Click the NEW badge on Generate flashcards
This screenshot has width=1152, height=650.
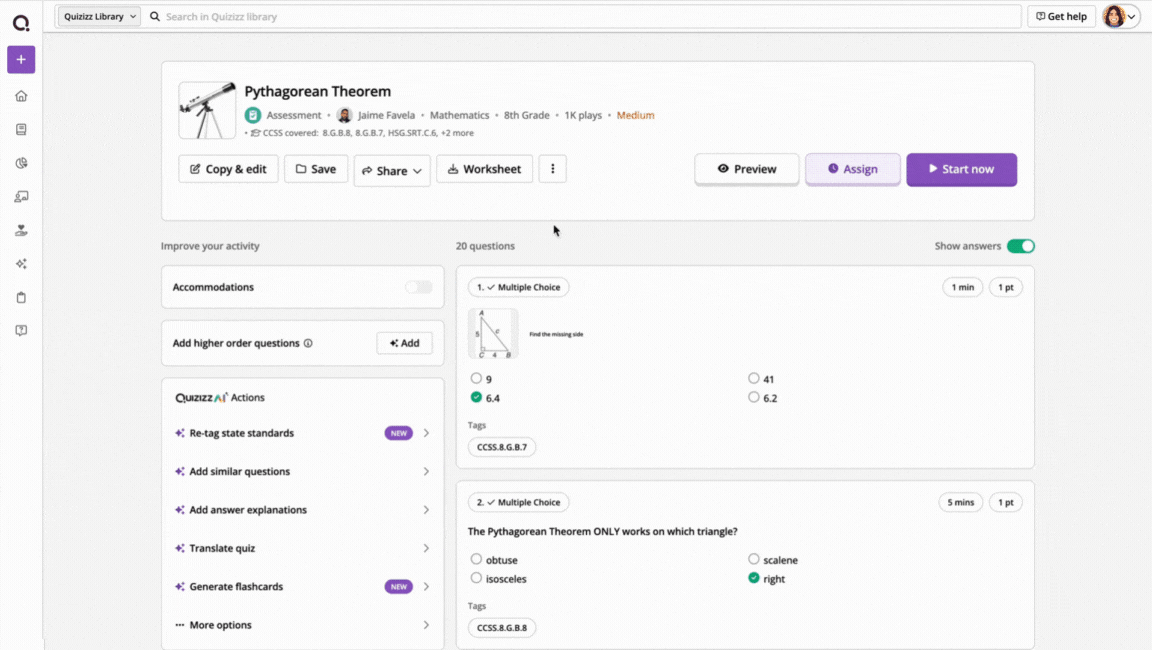click(x=398, y=587)
